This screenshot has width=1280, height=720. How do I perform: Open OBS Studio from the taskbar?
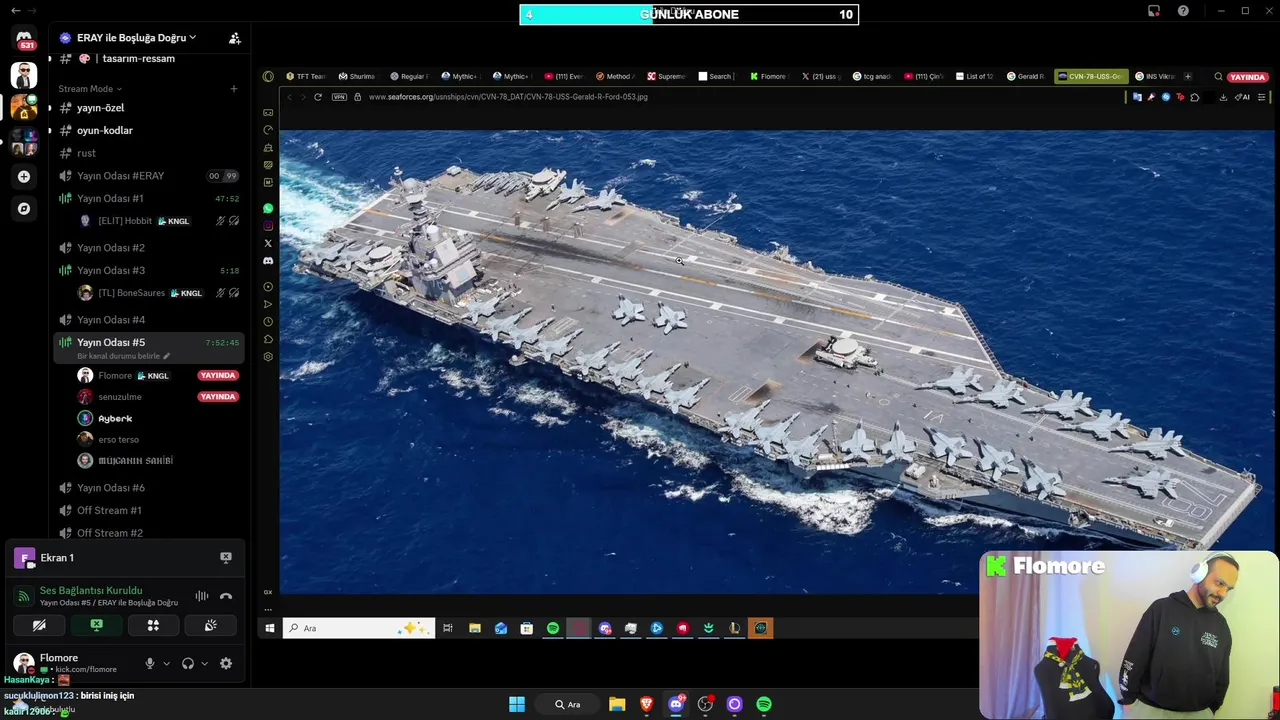[x=705, y=704]
